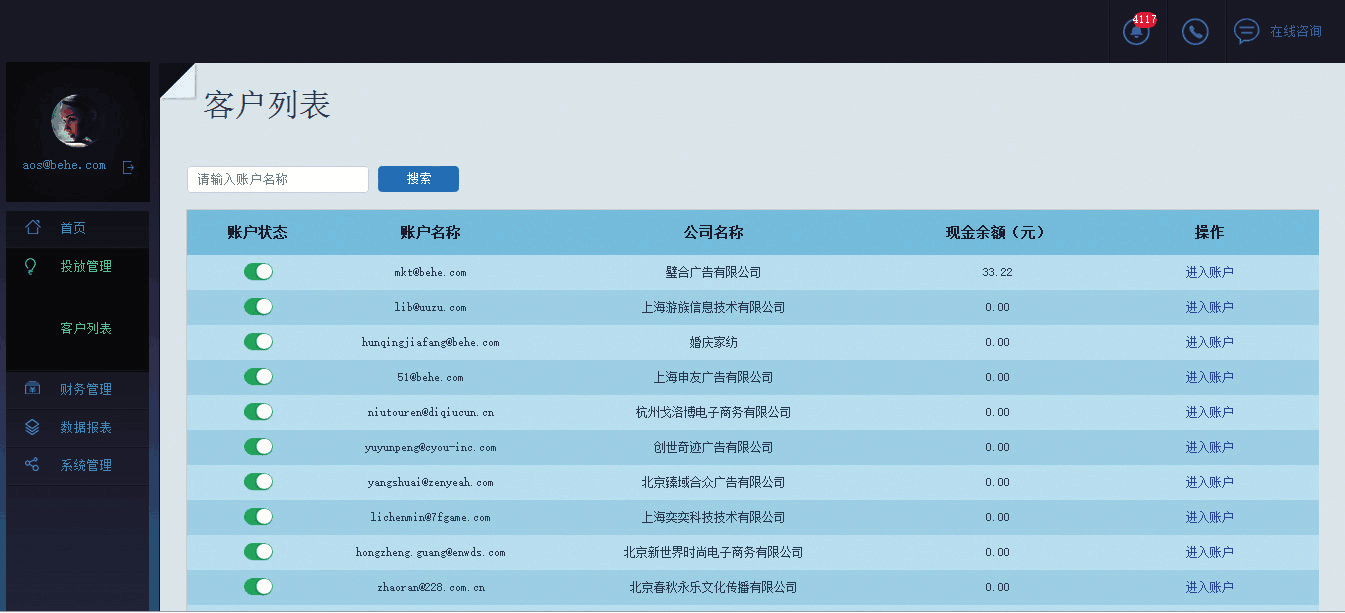Click the account name hunqingjiafang@behe.com

(430, 342)
